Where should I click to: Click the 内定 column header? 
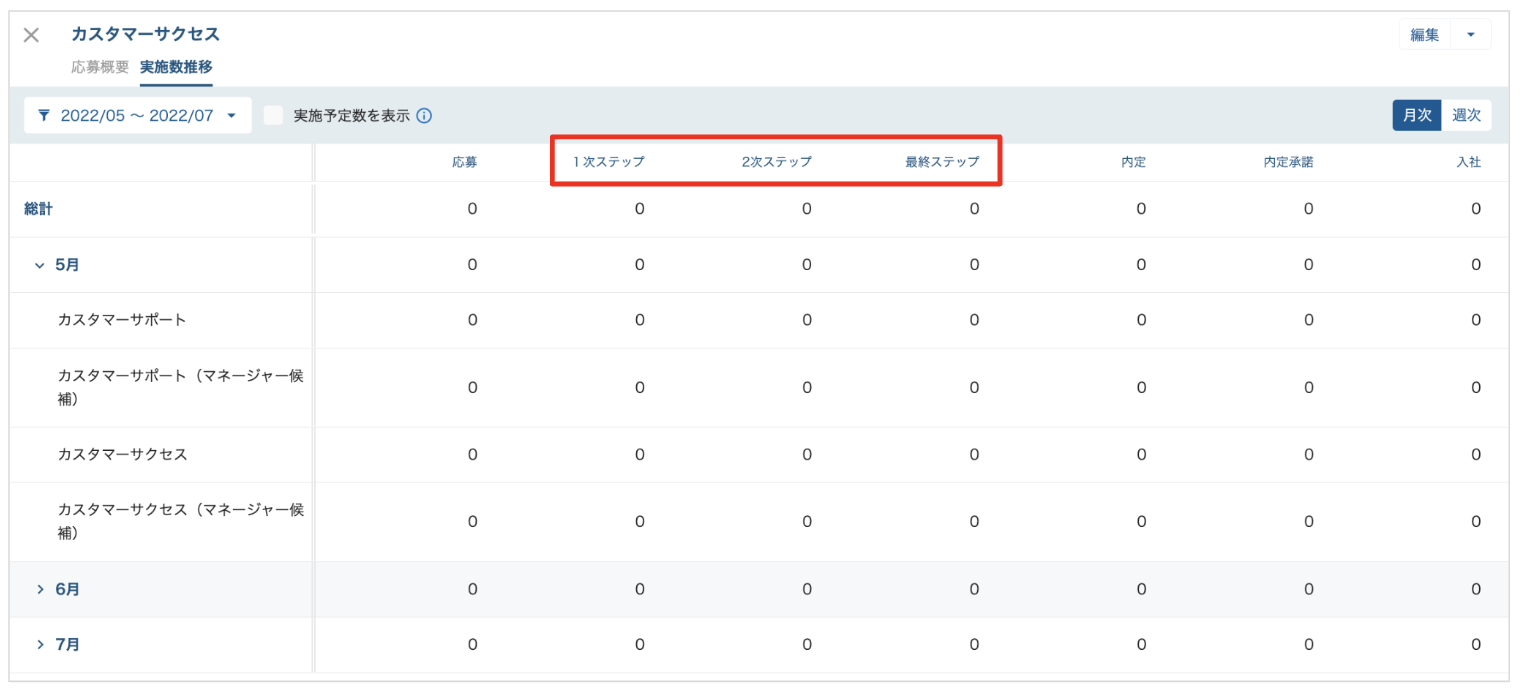tap(1133, 161)
